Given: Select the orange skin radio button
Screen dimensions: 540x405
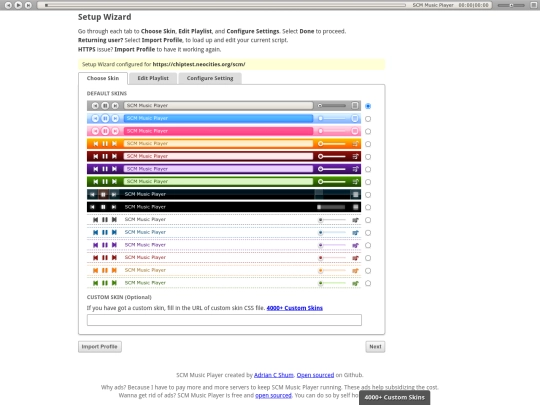Looking at the screenshot, I should [368, 144].
